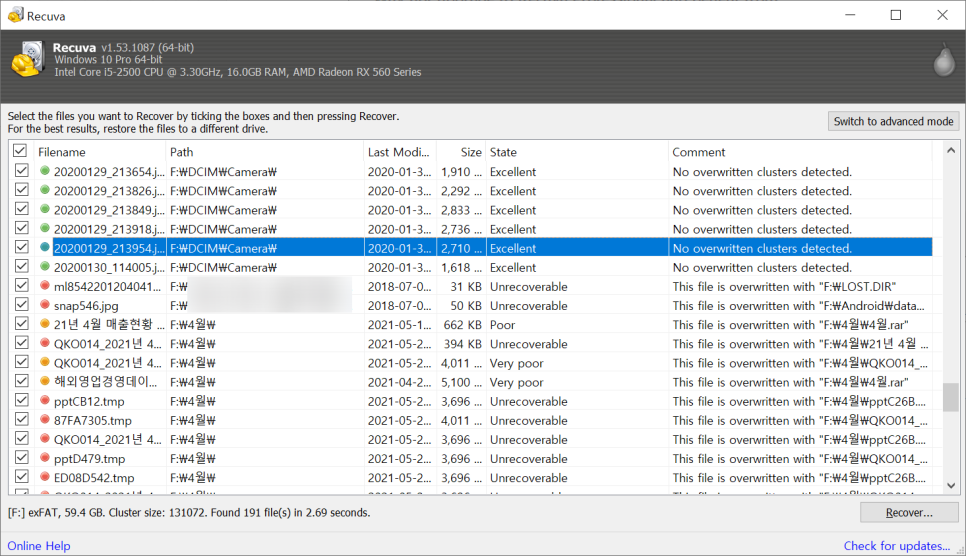Click the green status dot for 20200129_213918

pos(44,229)
